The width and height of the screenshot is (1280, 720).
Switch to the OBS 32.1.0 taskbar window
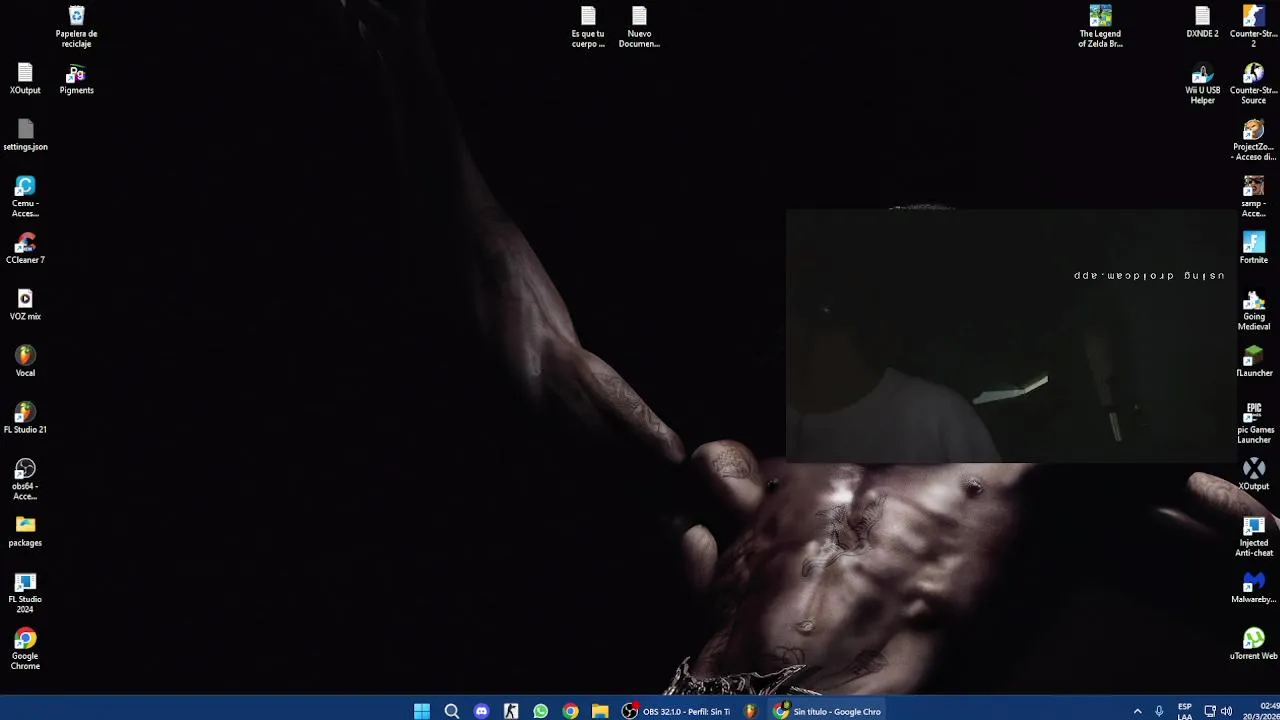677,711
